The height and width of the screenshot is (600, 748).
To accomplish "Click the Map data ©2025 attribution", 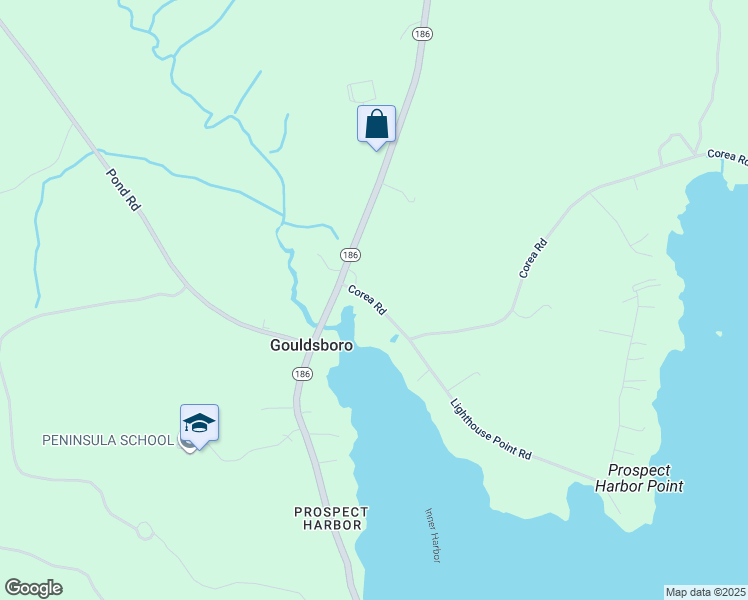I will click(706, 592).
